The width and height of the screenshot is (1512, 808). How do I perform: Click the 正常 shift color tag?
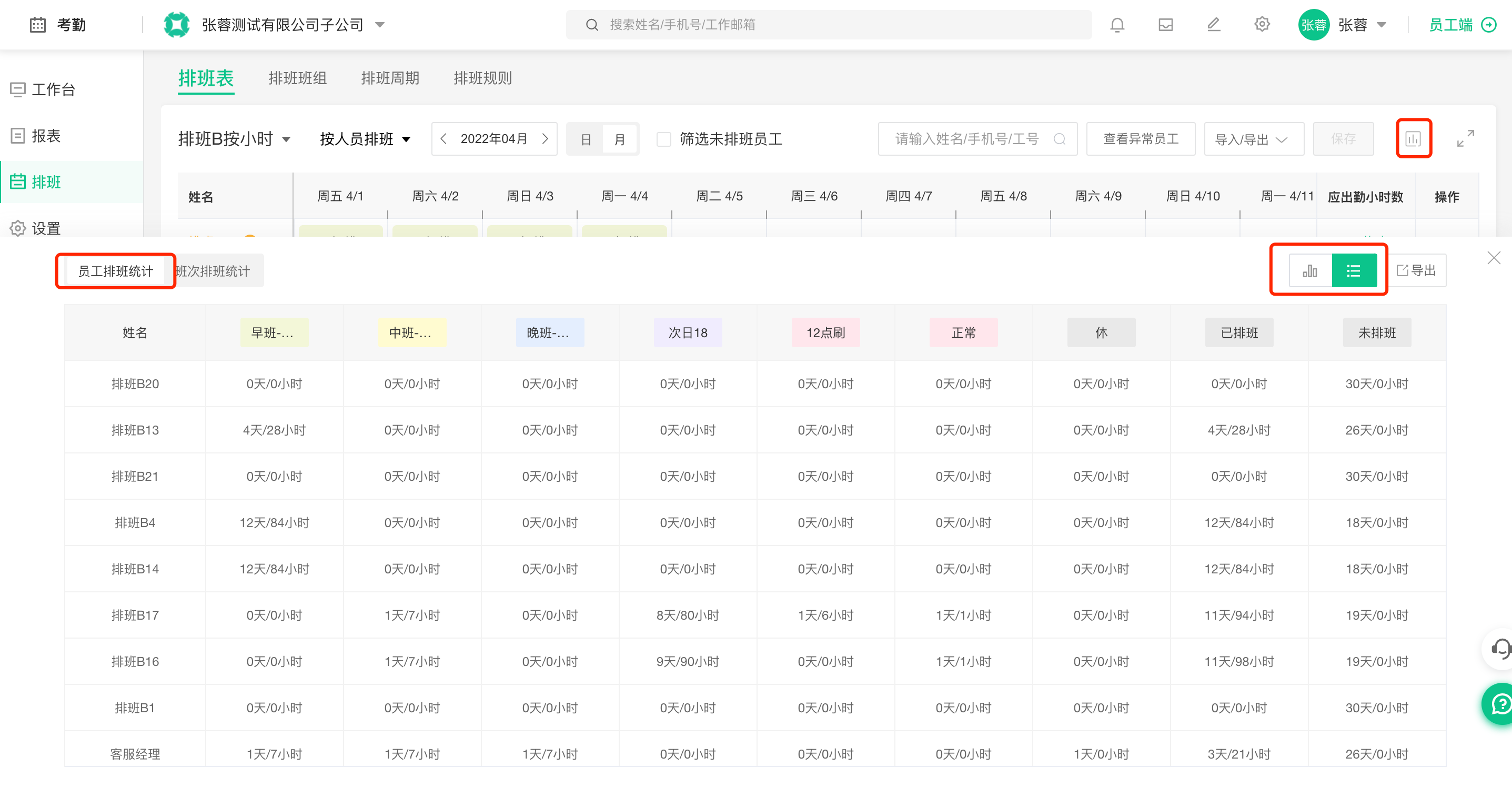(x=963, y=332)
